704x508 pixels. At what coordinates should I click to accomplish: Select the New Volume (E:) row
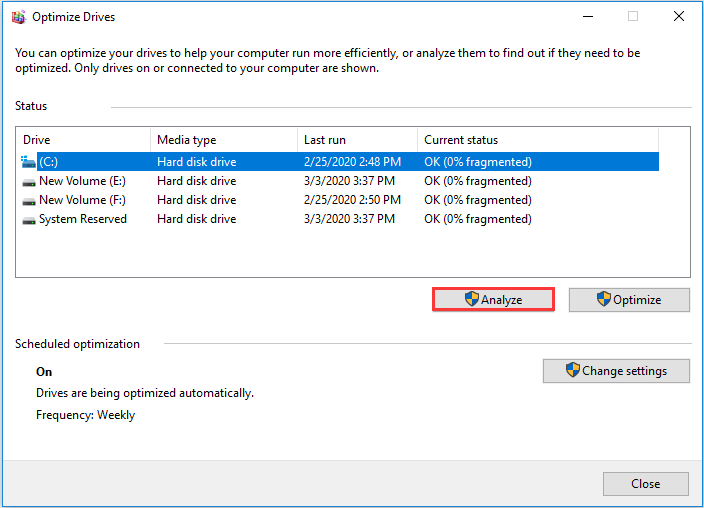point(338,181)
